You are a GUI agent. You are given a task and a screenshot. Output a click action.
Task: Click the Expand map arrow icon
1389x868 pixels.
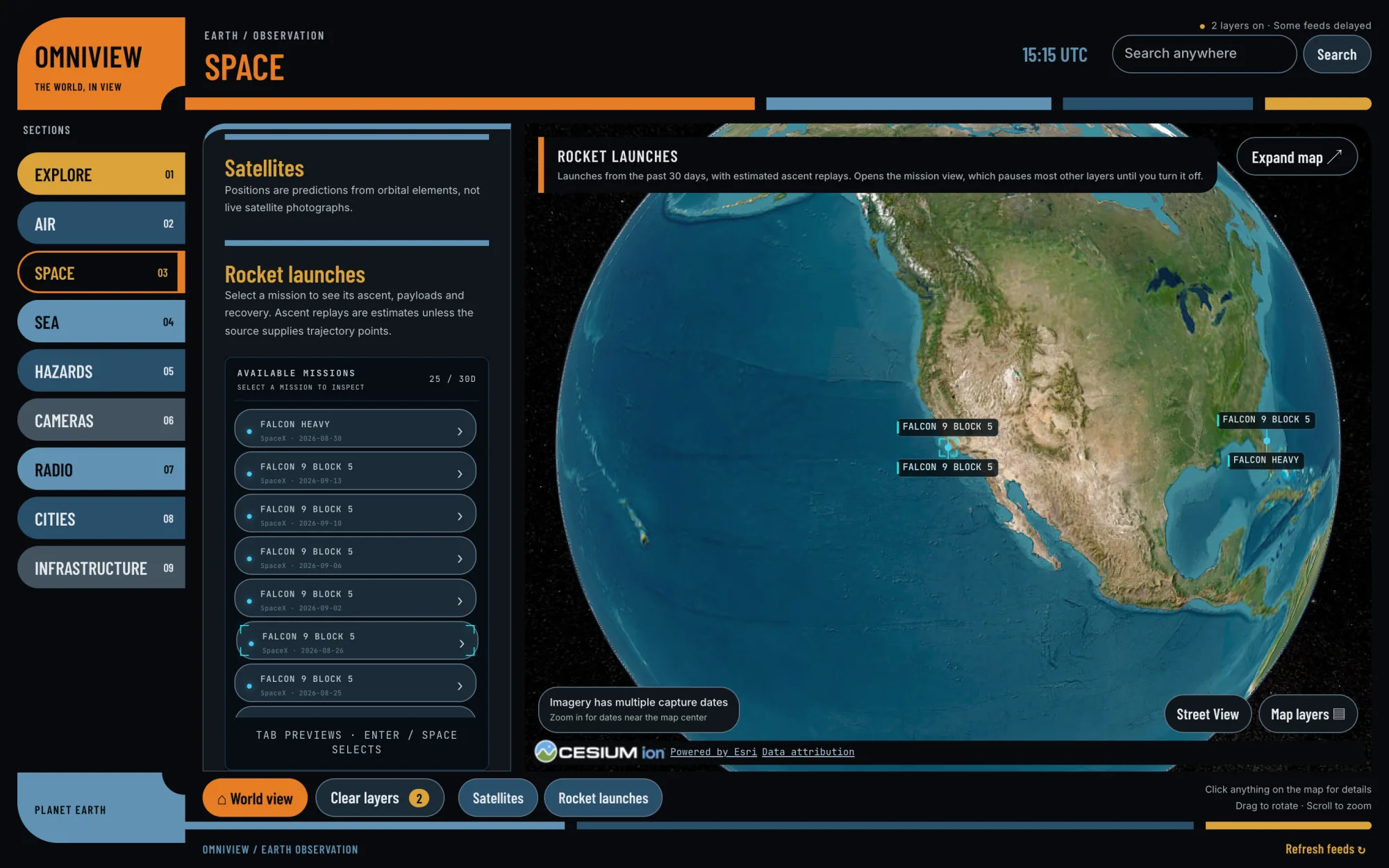[x=1335, y=157]
